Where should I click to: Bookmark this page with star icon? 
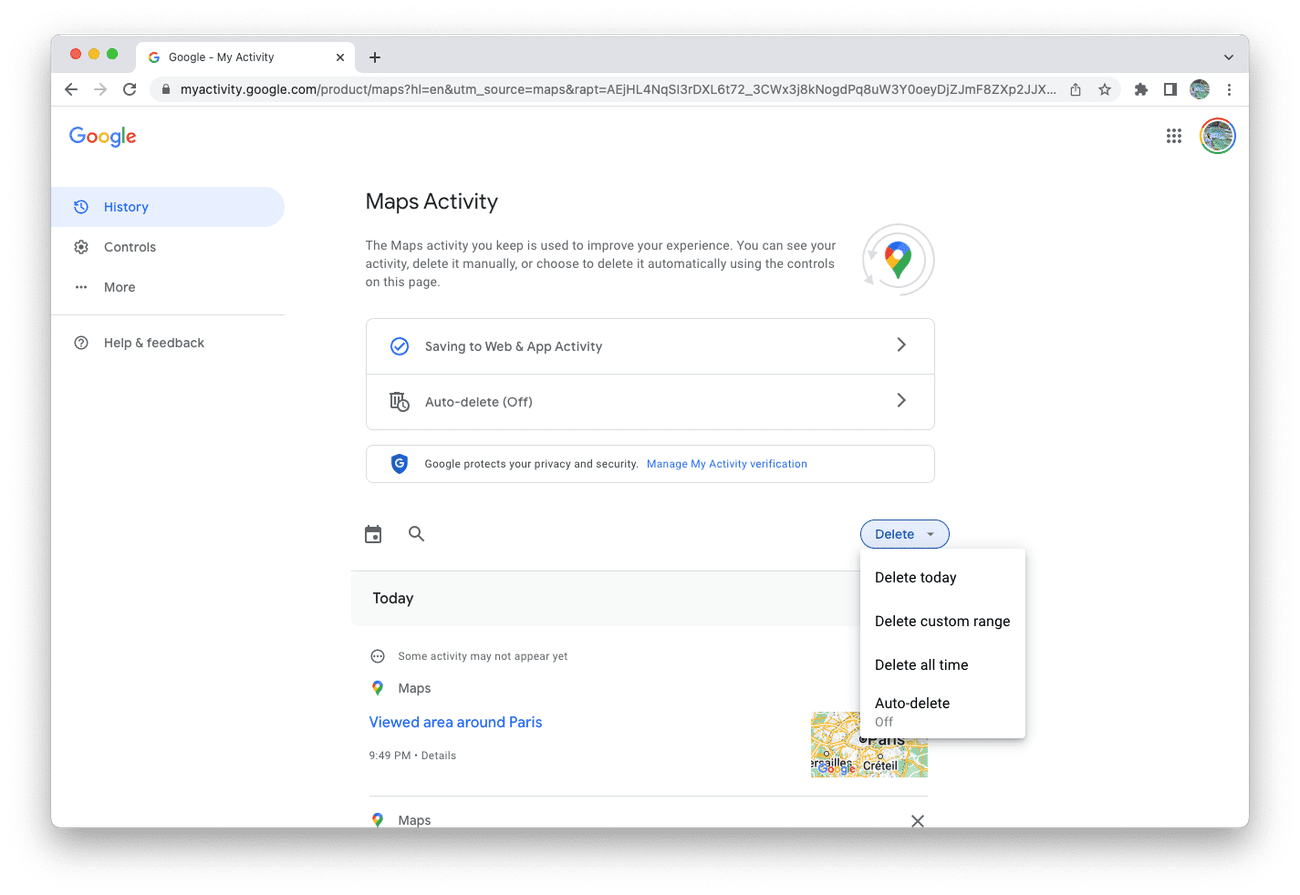click(1105, 90)
